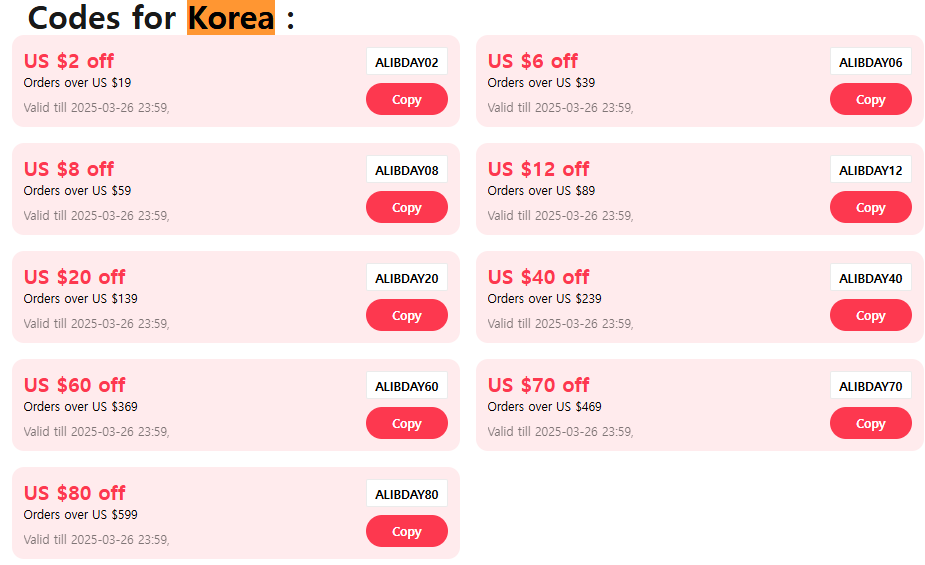Copy the ALIBDAY12 coupon code
The image size is (925, 565).
(870, 207)
